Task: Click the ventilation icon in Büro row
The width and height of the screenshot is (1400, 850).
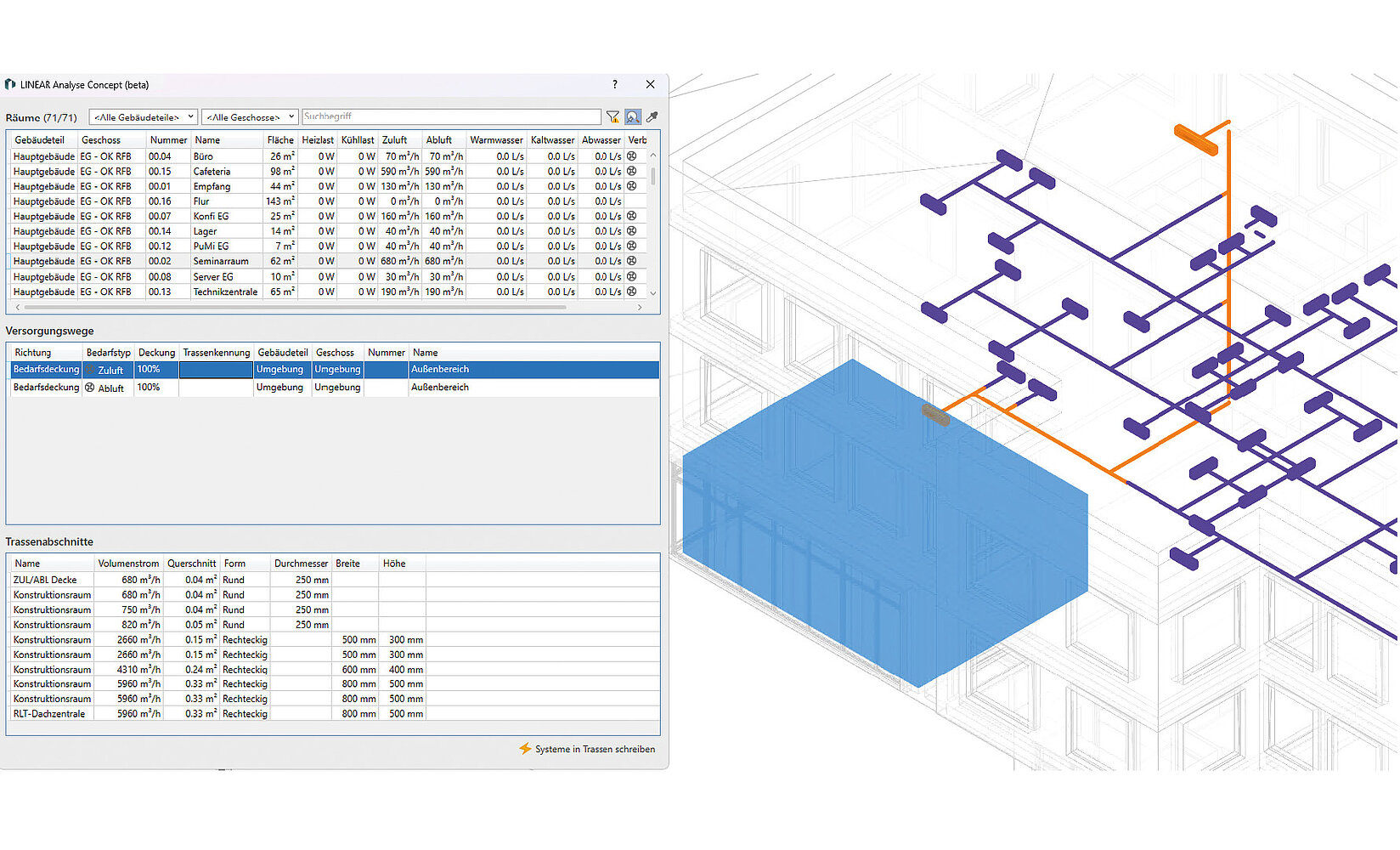Action: coord(632,156)
